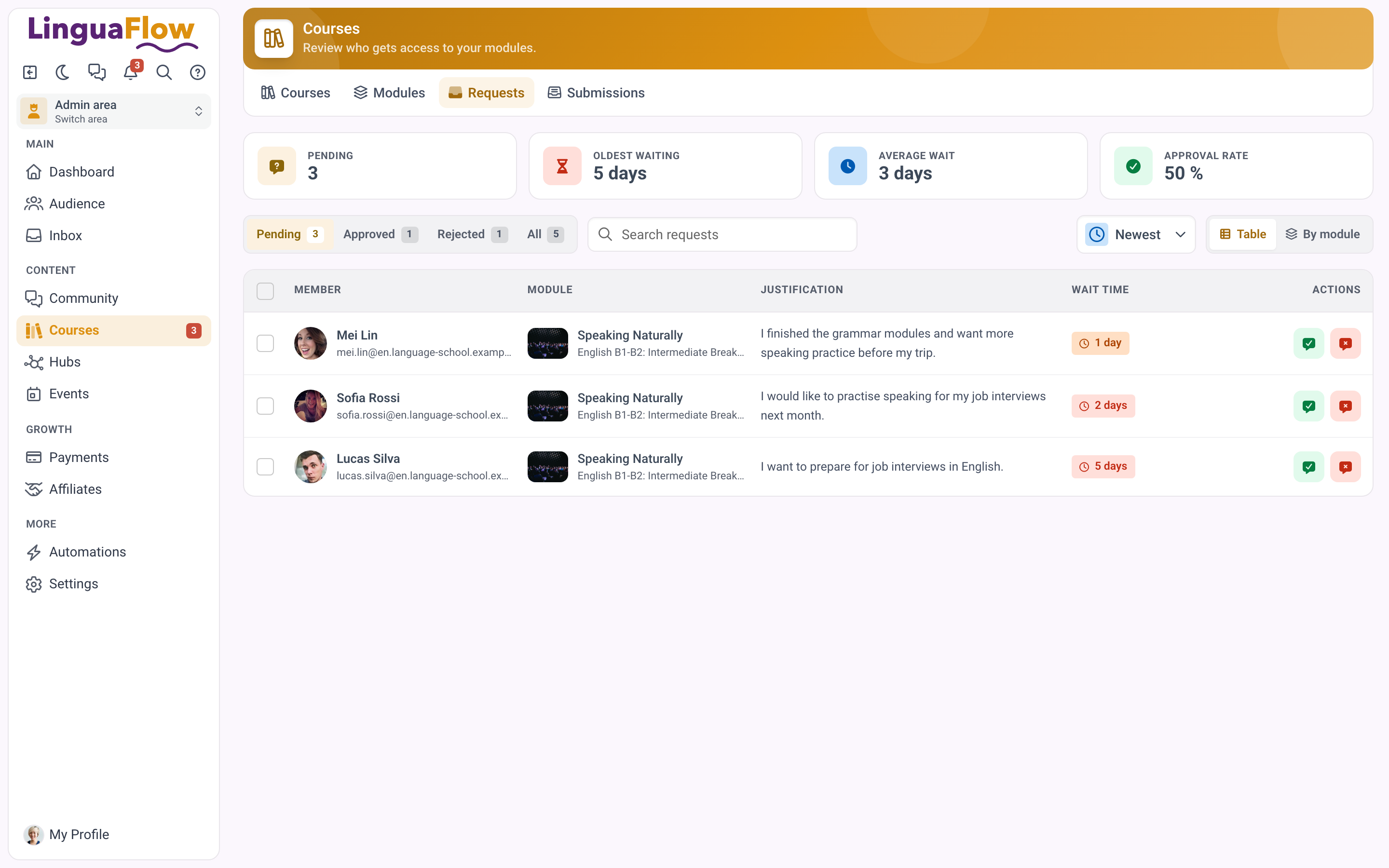Switch to By module view
Image resolution: width=1389 pixels, height=868 pixels.
point(1322,234)
